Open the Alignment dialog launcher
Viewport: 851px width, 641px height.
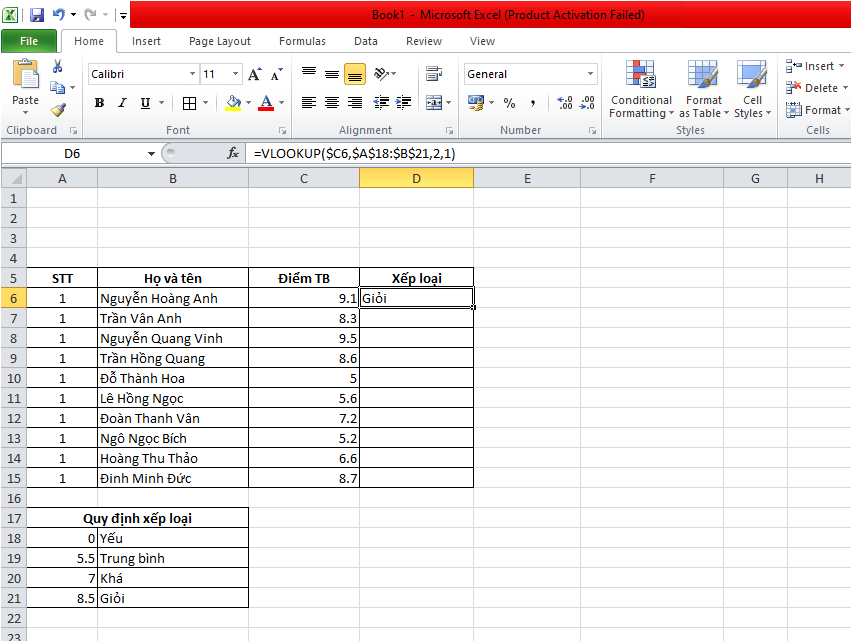tap(449, 131)
